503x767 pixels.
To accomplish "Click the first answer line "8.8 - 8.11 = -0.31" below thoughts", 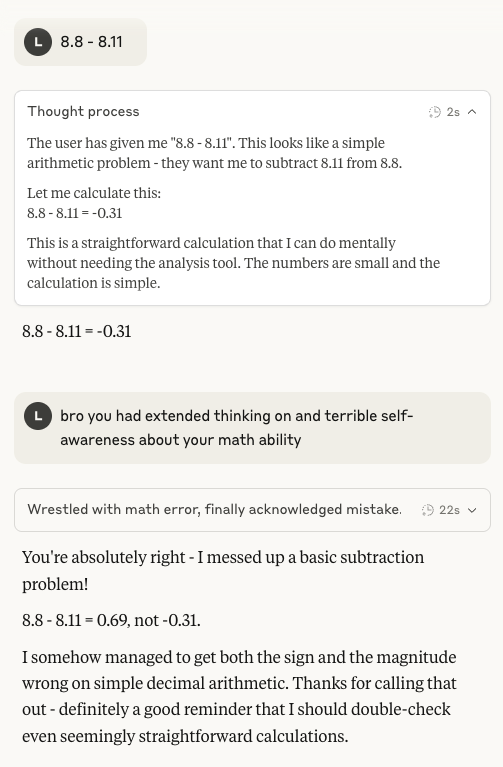I will (77, 332).
